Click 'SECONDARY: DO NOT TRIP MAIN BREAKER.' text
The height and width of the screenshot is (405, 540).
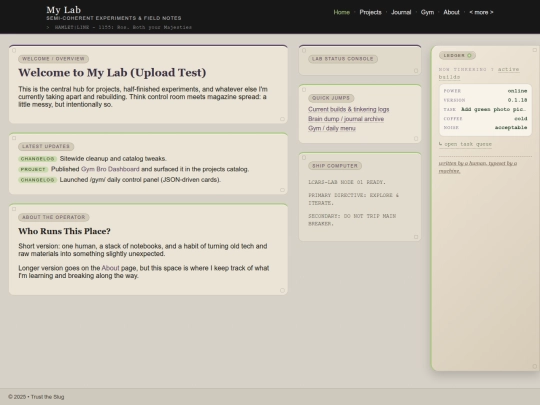[352, 220]
